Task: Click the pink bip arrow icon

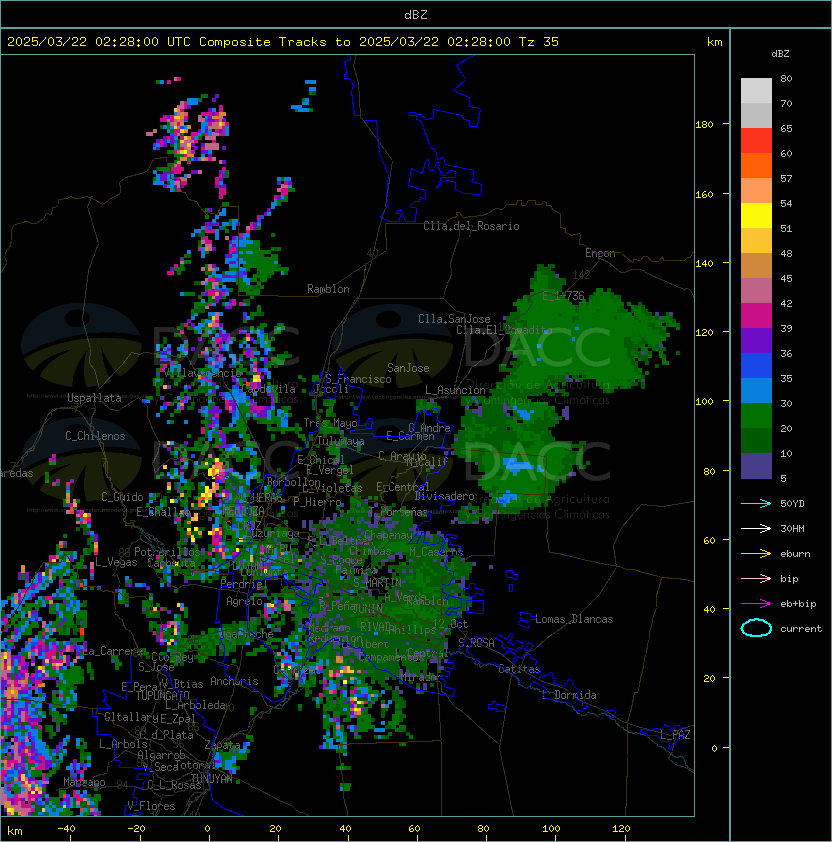Action: pyautogui.click(x=756, y=578)
